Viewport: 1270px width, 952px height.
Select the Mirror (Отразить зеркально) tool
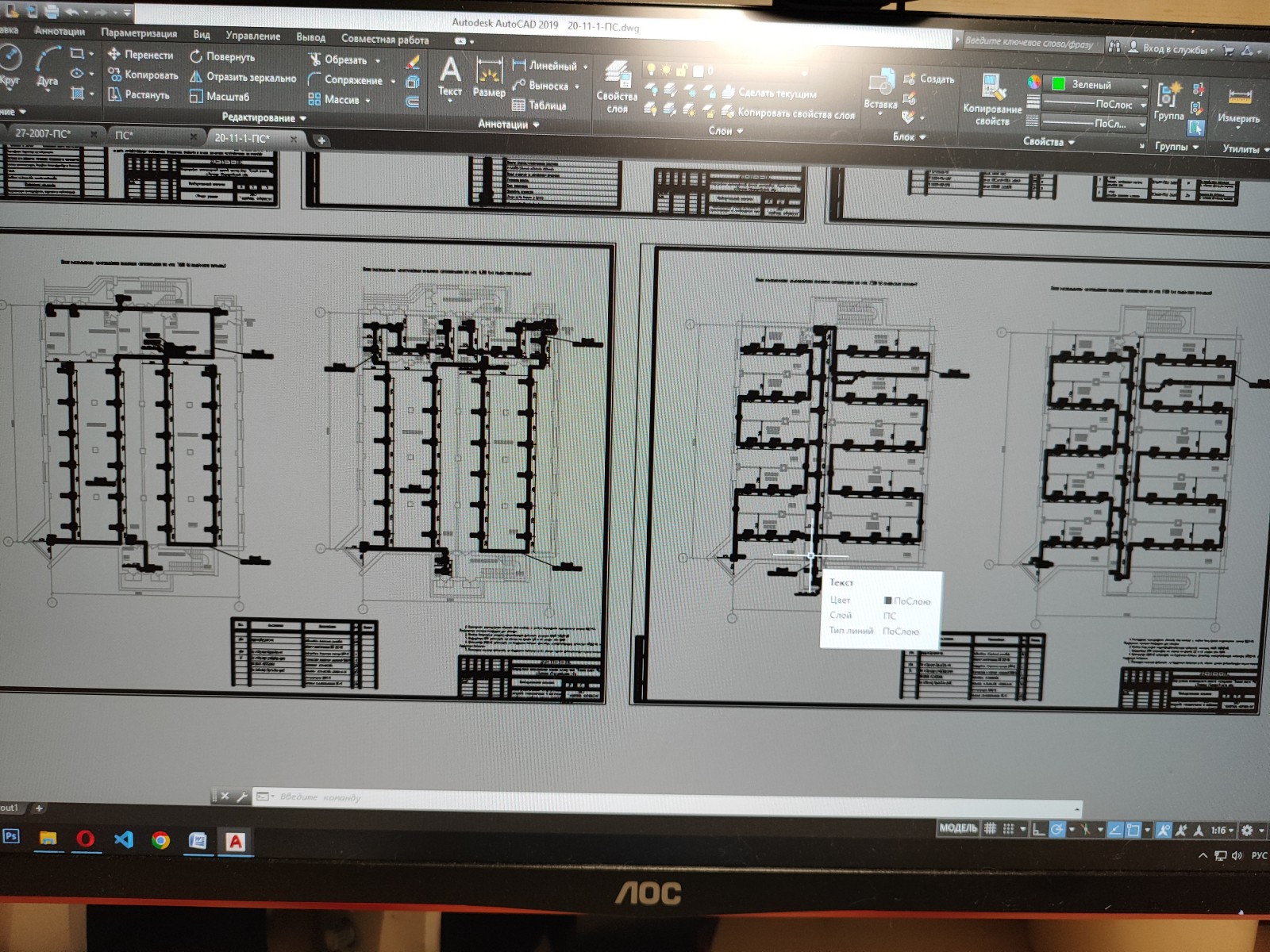pyautogui.click(x=243, y=77)
